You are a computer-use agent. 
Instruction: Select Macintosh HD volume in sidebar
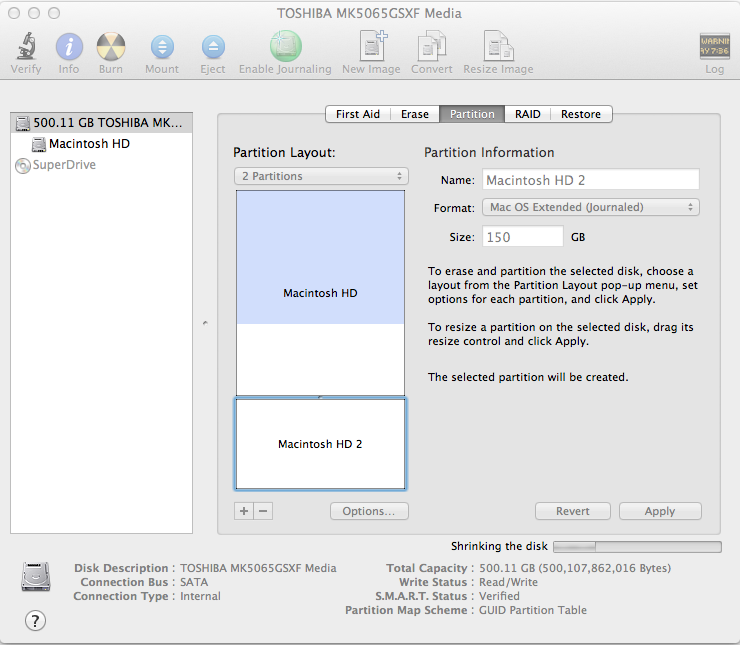tap(88, 143)
